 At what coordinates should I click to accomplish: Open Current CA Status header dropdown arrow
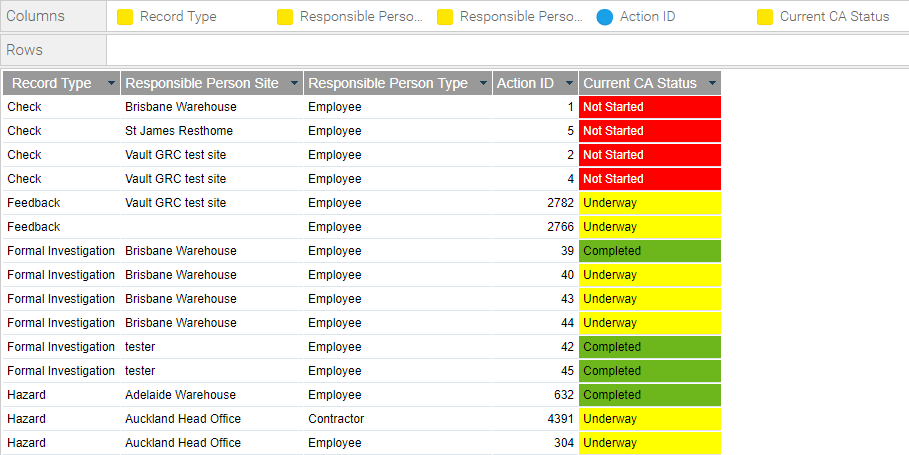(x=712, y=83)
